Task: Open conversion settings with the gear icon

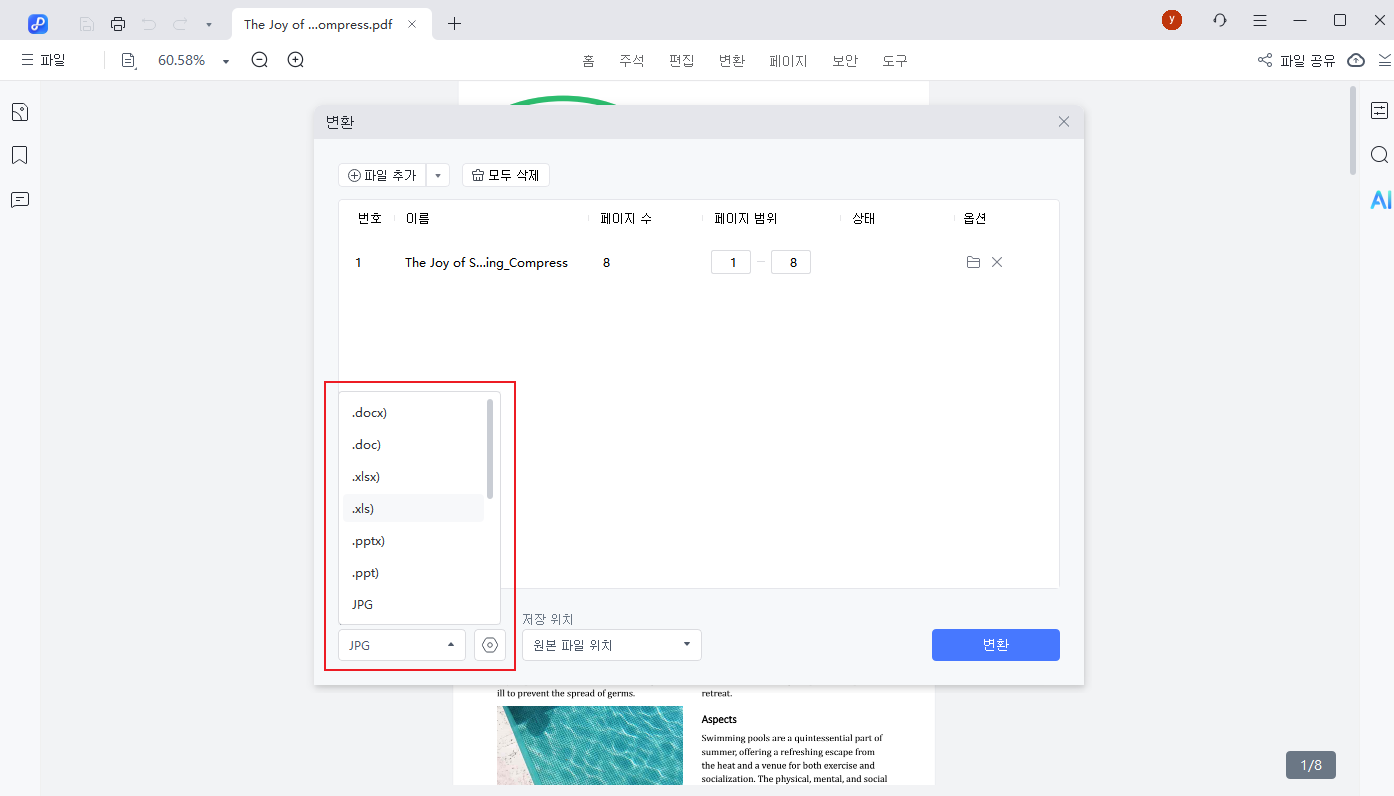Action: [x=489, y=645]
